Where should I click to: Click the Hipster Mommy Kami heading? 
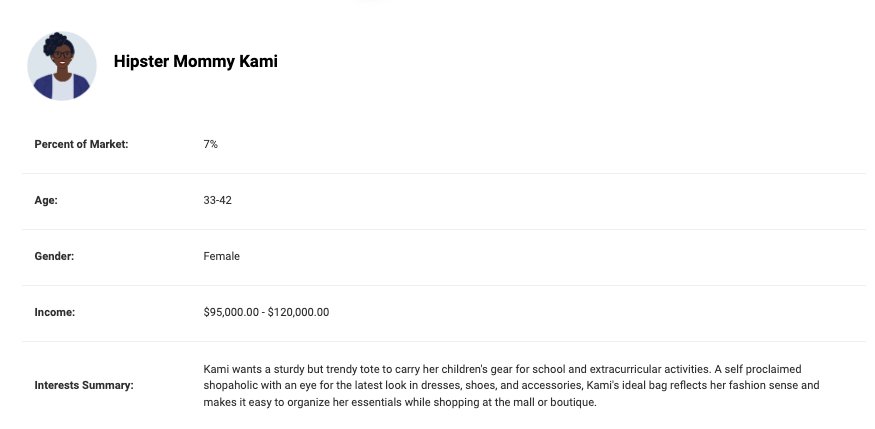click(195, 61)
